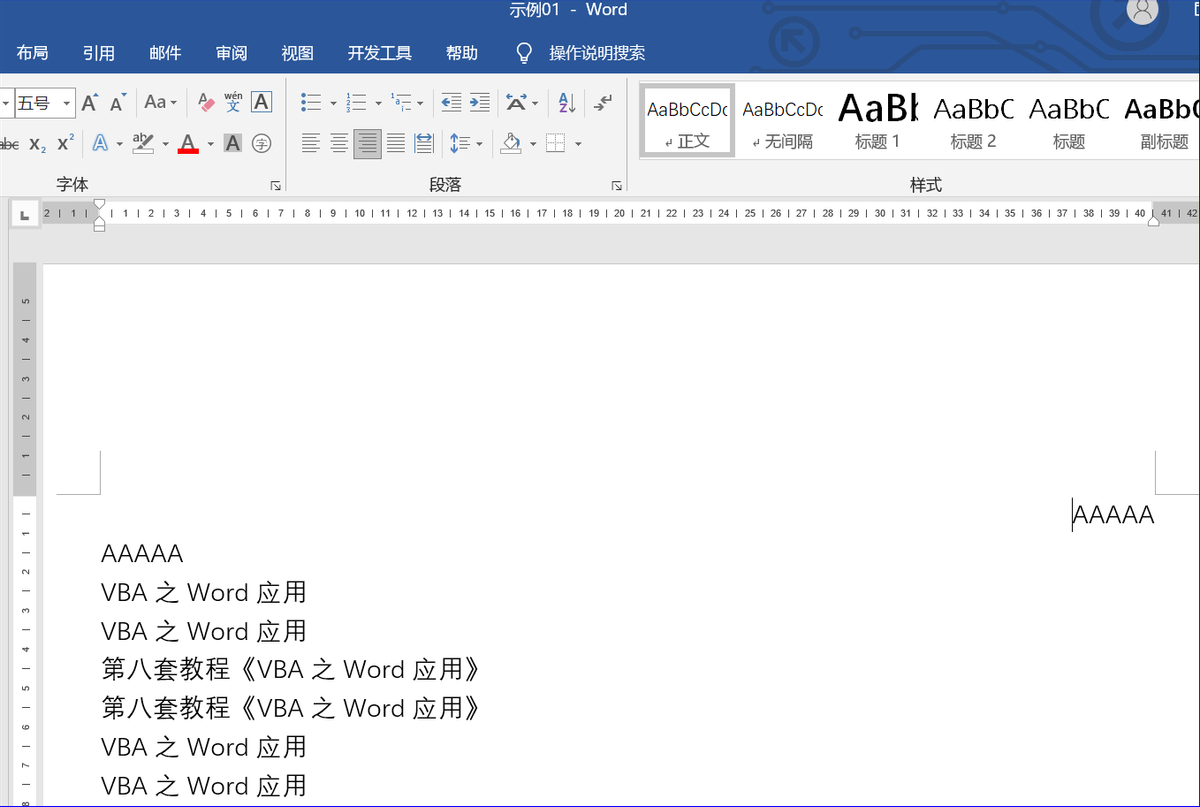Open the phonetic guide (wén 文) tool

(233, 102)
